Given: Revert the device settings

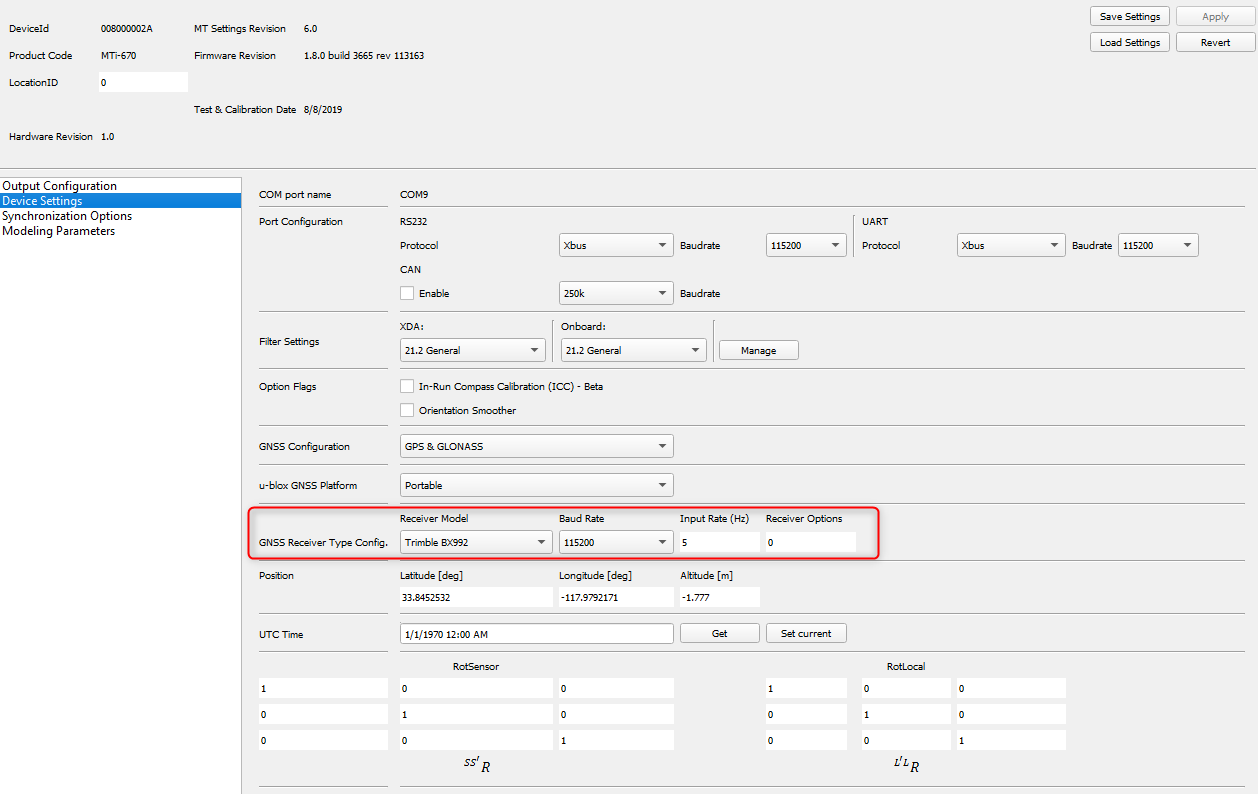Looking at the screenshot, I should [x=1215, y=41].
